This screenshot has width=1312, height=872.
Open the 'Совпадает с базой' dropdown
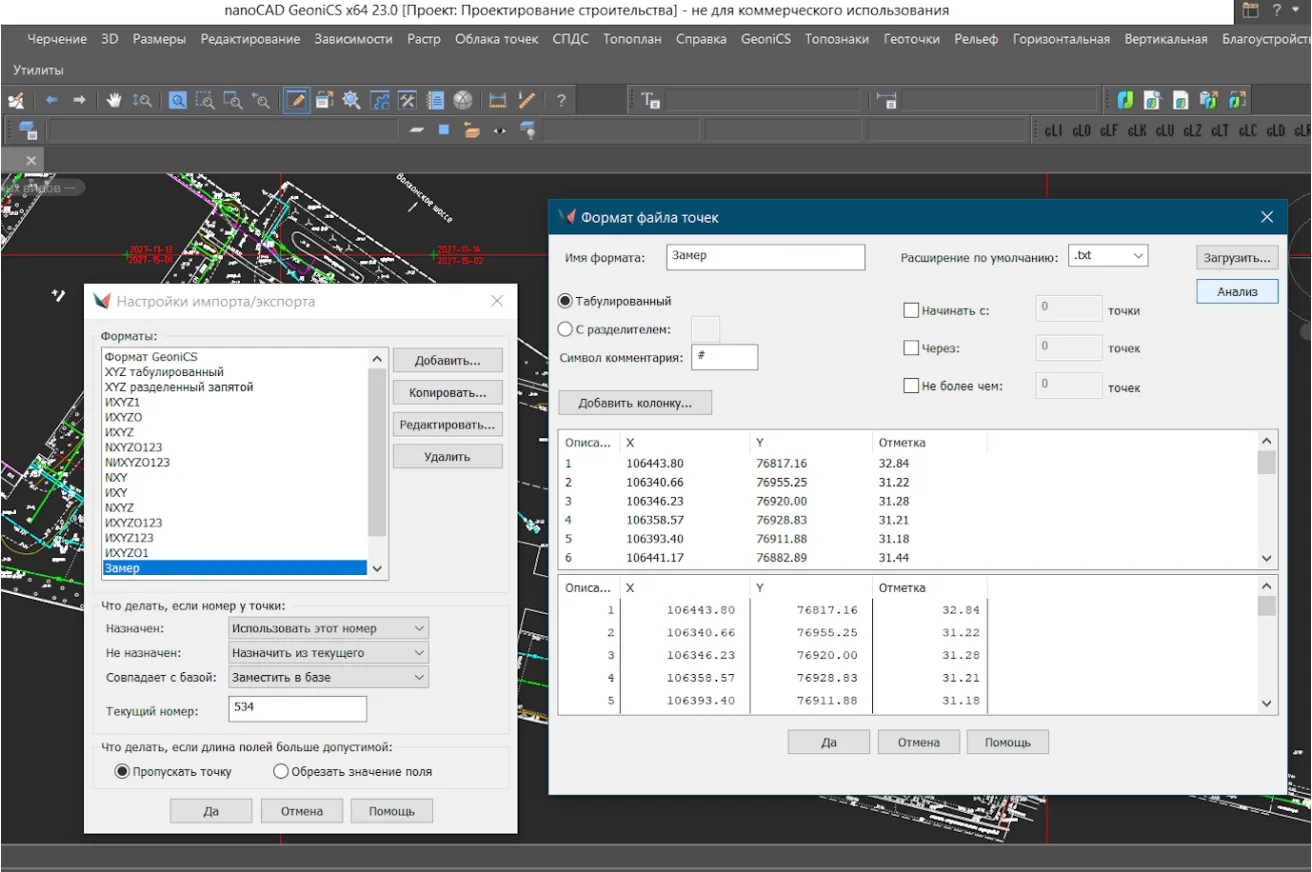coord(328,677)
